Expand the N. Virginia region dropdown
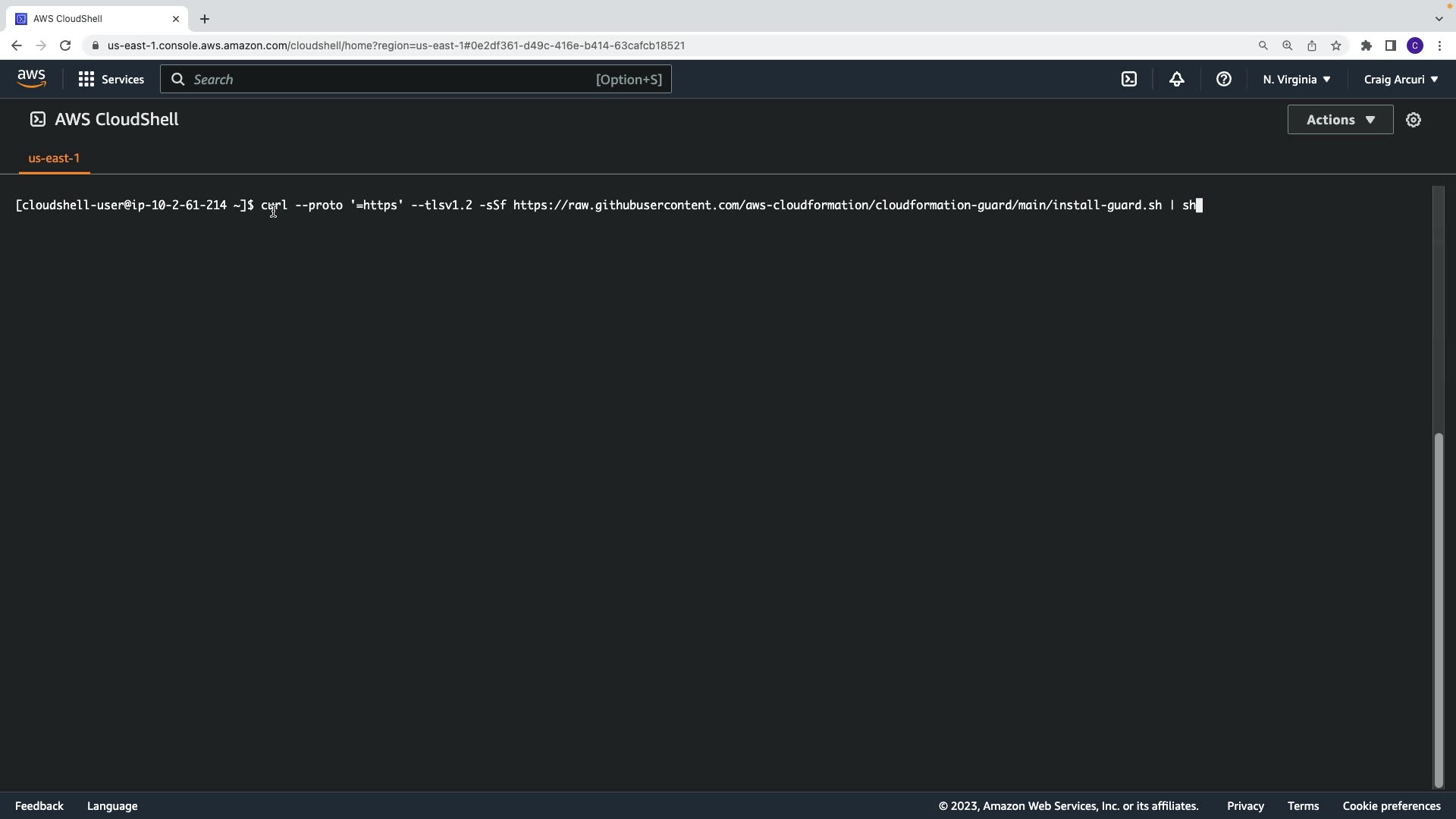Screen dimensions: 1456x819 pos(1296,80)
